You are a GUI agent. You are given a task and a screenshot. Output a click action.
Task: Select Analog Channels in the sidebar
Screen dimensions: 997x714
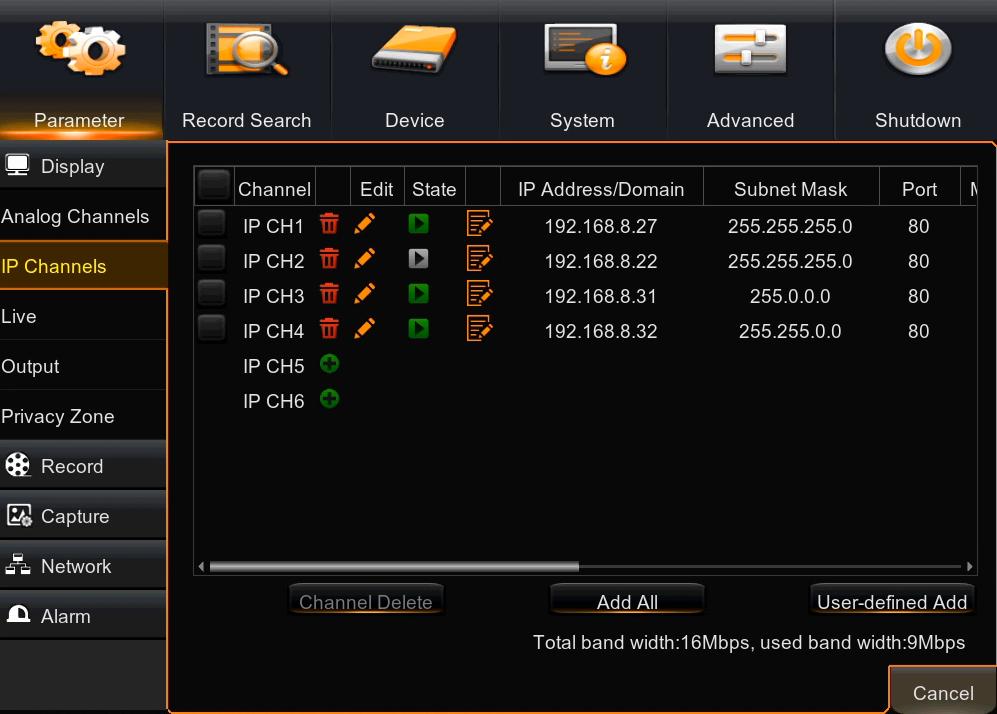pos(83,216)
